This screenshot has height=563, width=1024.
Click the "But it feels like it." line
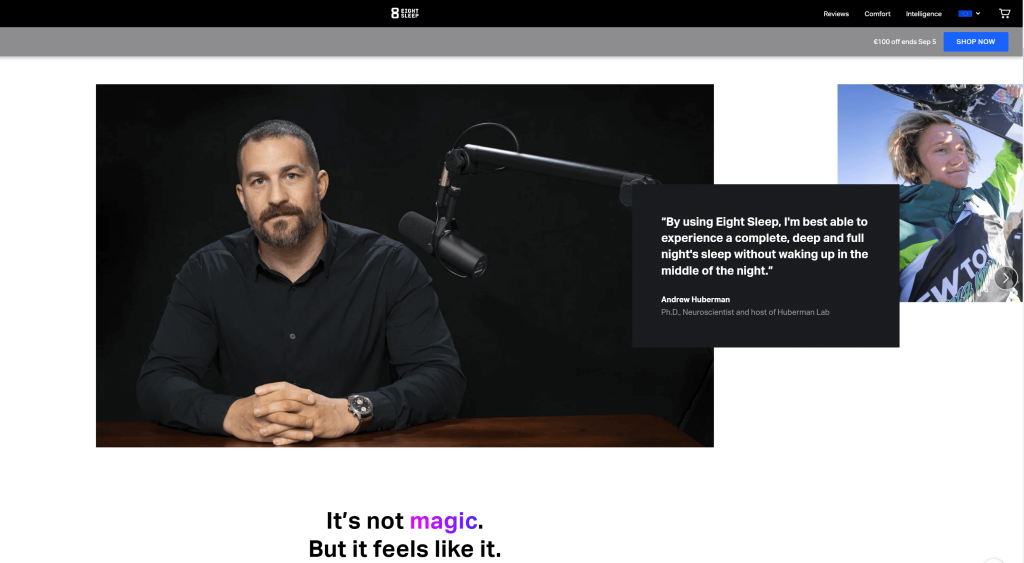[404, 549]
